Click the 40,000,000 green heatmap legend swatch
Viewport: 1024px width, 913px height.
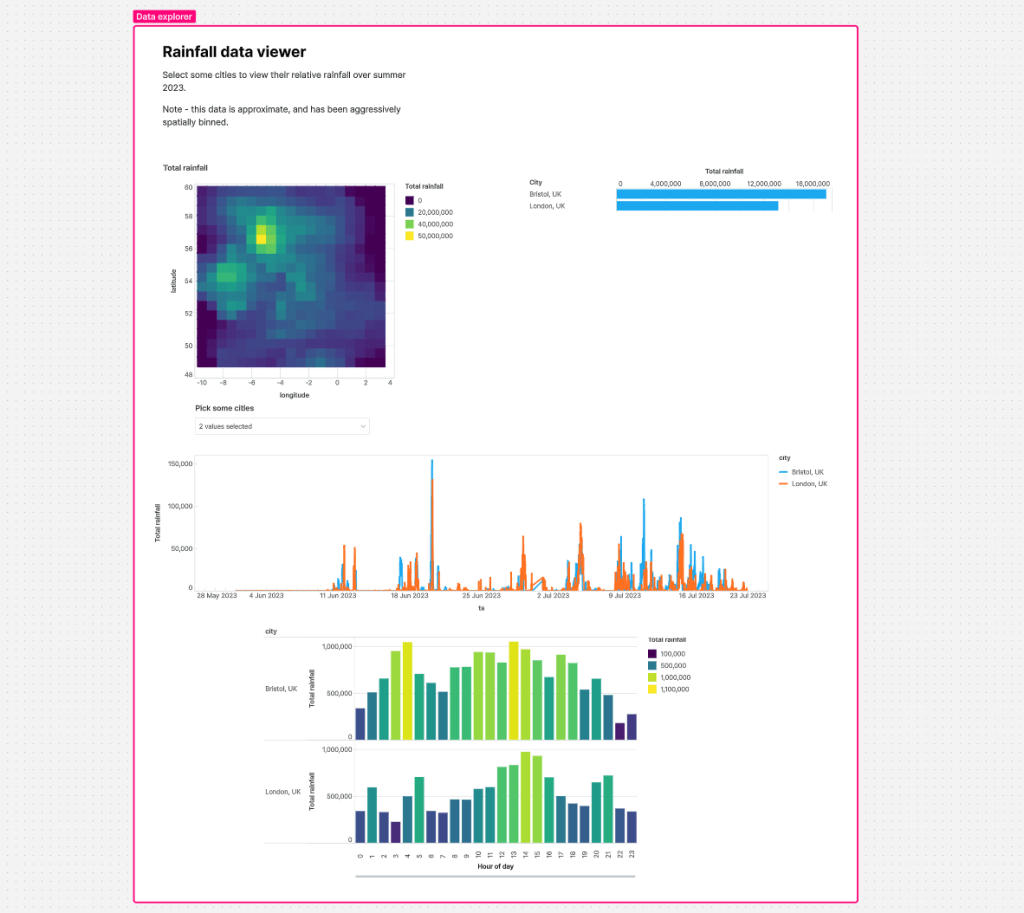411,224
